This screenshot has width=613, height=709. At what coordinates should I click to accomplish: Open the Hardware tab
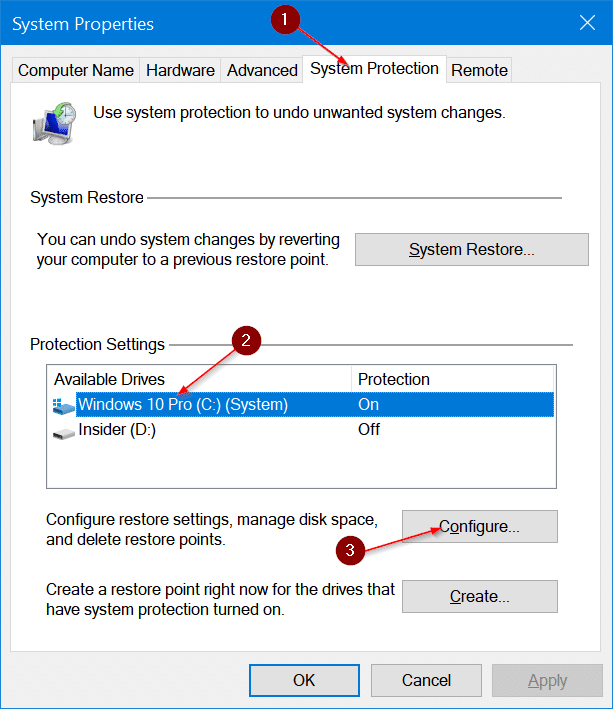pyautogui.click(x=180, y=70)
